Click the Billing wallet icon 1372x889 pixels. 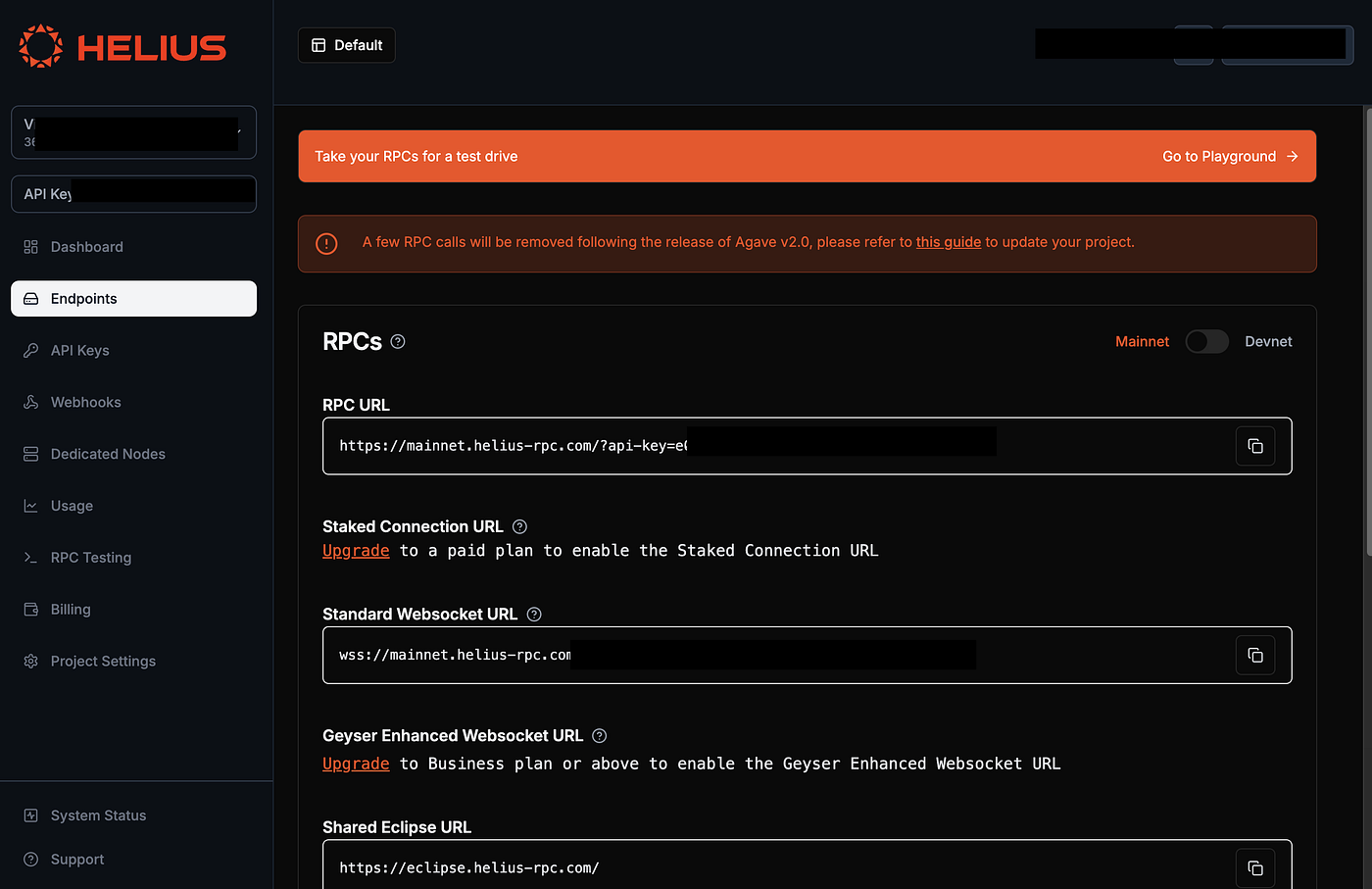click(x=30, y=610)
